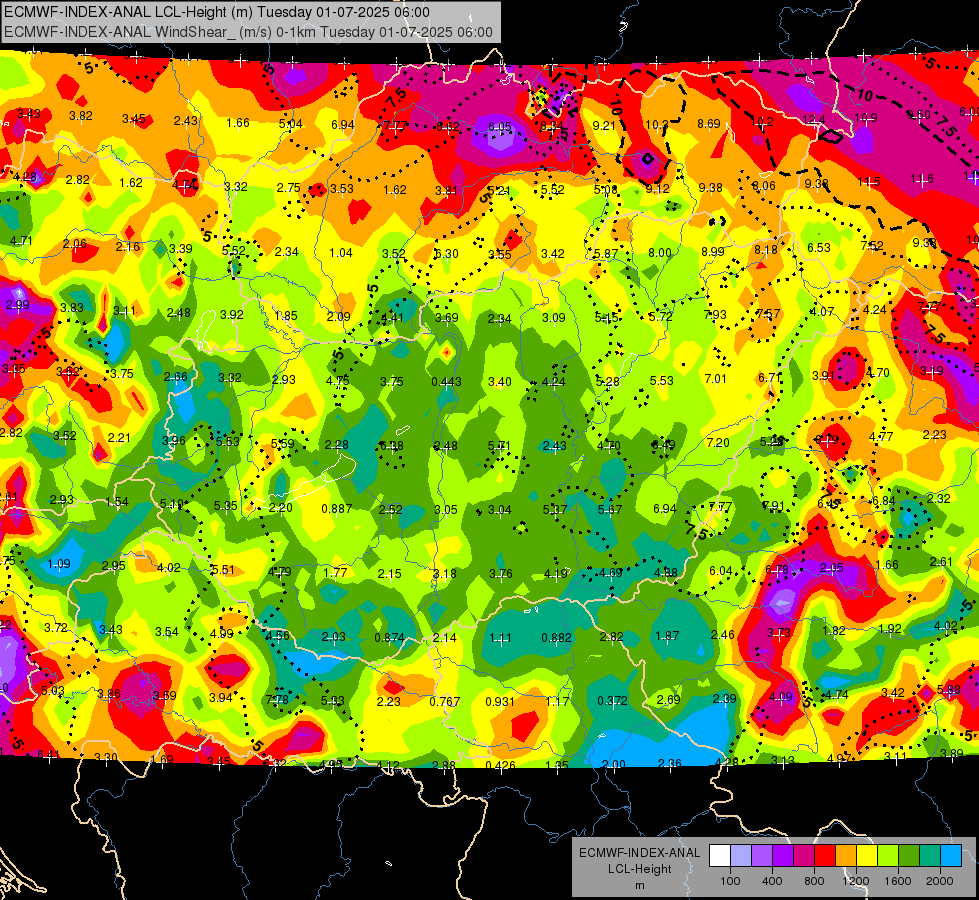This screenshot has height=900, width=979.
Task: Click the wind shear value 12.4
Action: [x=814, y=119]
